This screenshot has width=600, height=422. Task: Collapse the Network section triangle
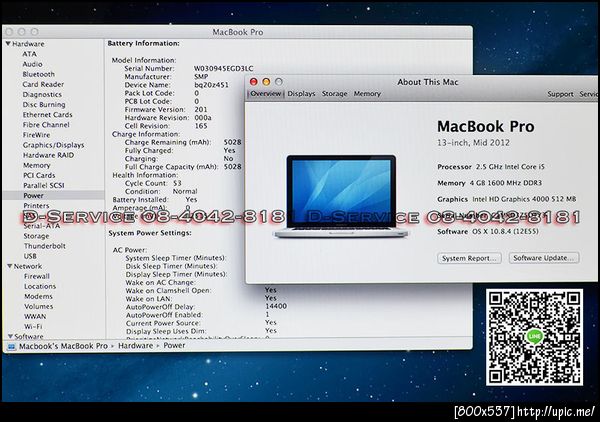coord(10,266)
